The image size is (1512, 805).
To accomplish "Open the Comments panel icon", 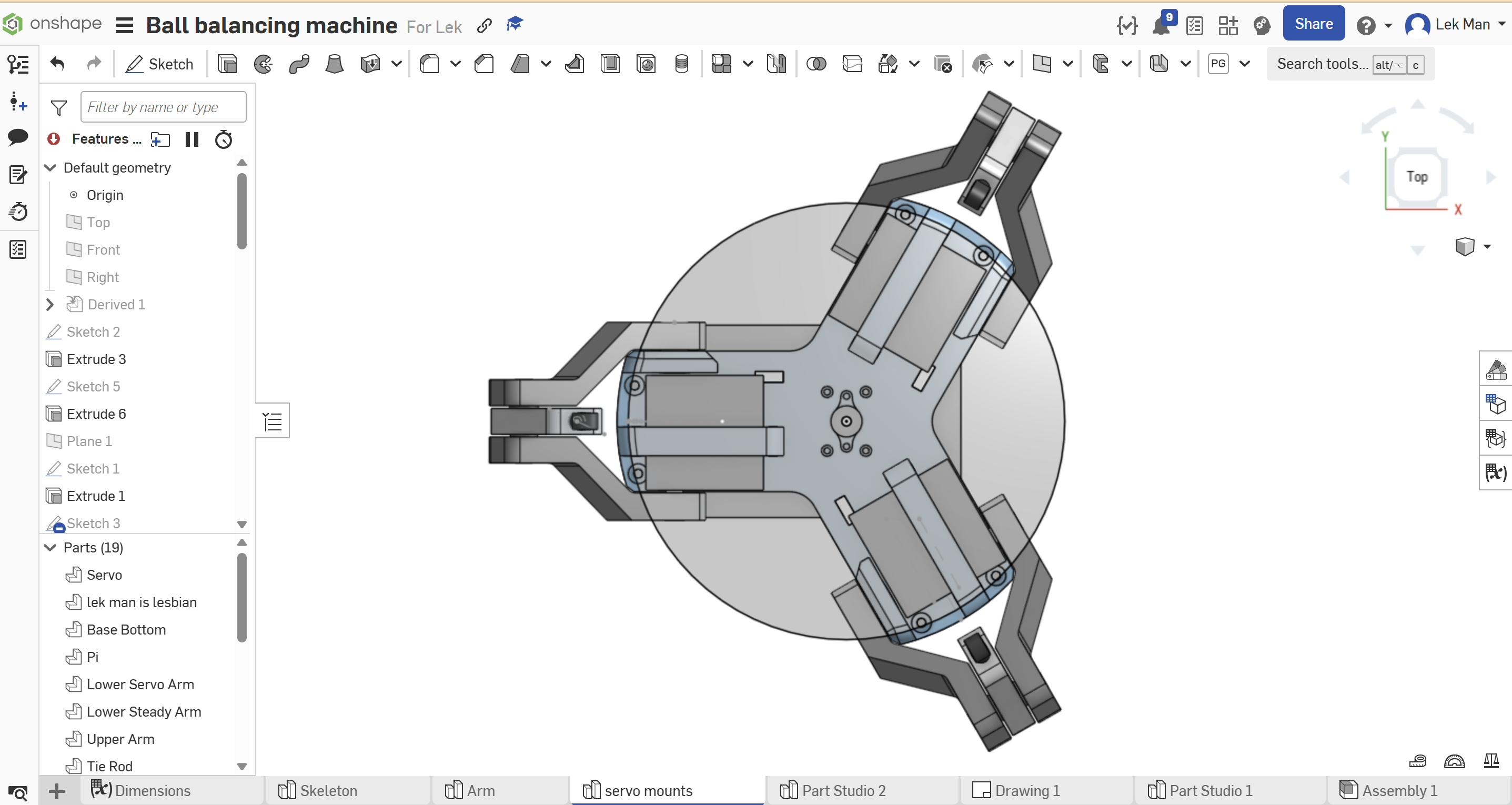I will pyautogui.click(x=17, y=137).
